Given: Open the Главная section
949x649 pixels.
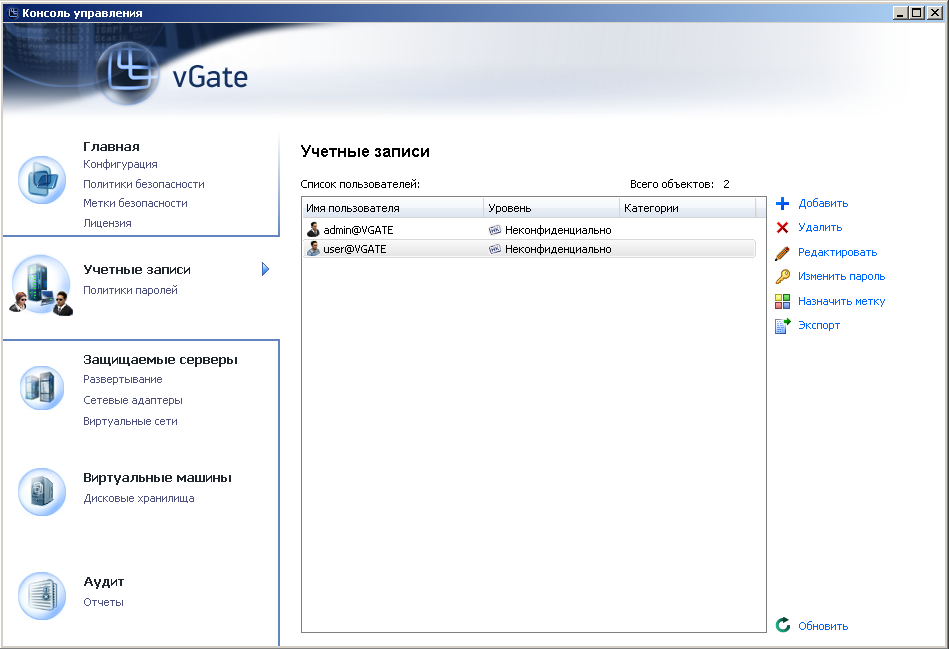Looking at the screenshot, I should tap(111, 147).
